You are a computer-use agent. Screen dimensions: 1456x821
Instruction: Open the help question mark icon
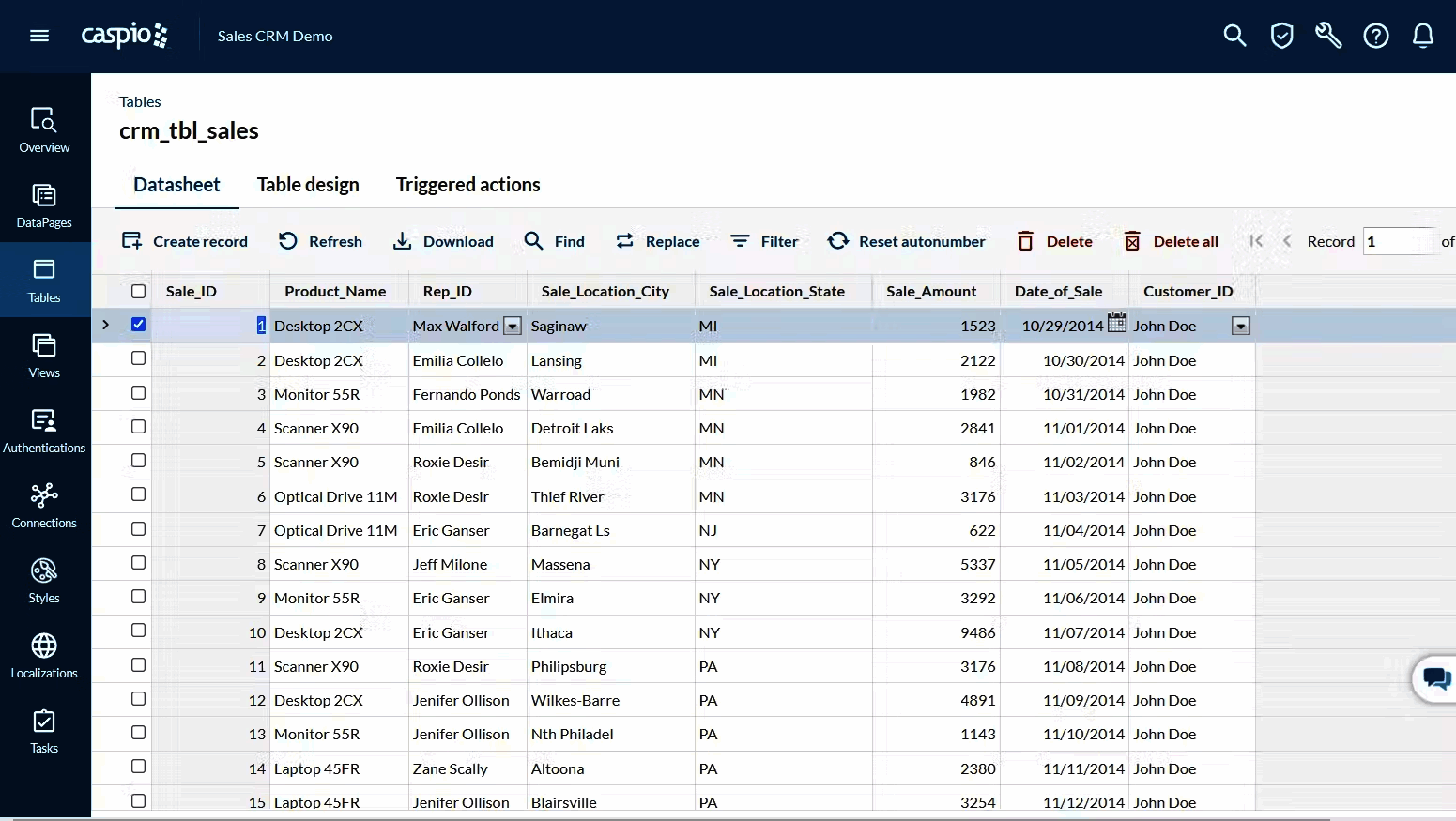[1376, 36]
